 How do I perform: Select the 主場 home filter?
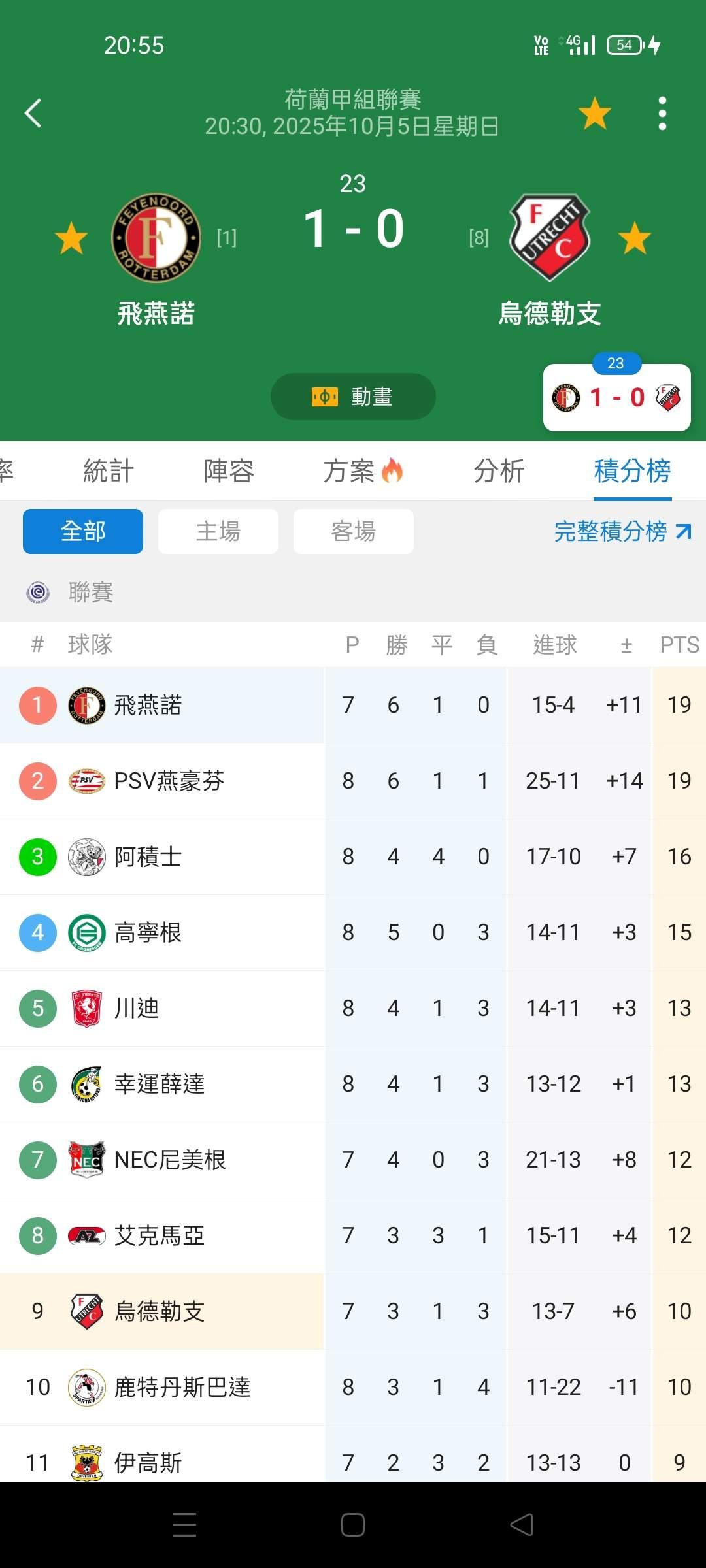(218, 531)
